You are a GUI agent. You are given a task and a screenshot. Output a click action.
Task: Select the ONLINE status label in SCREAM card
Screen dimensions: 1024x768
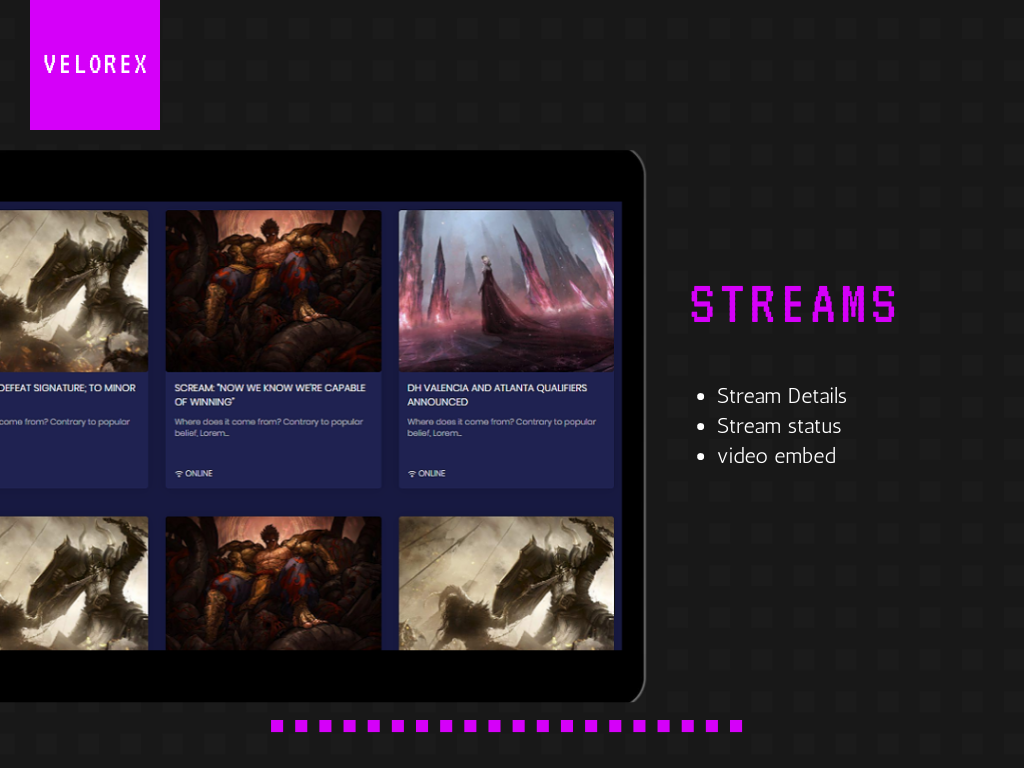click(x=199, y=474)
